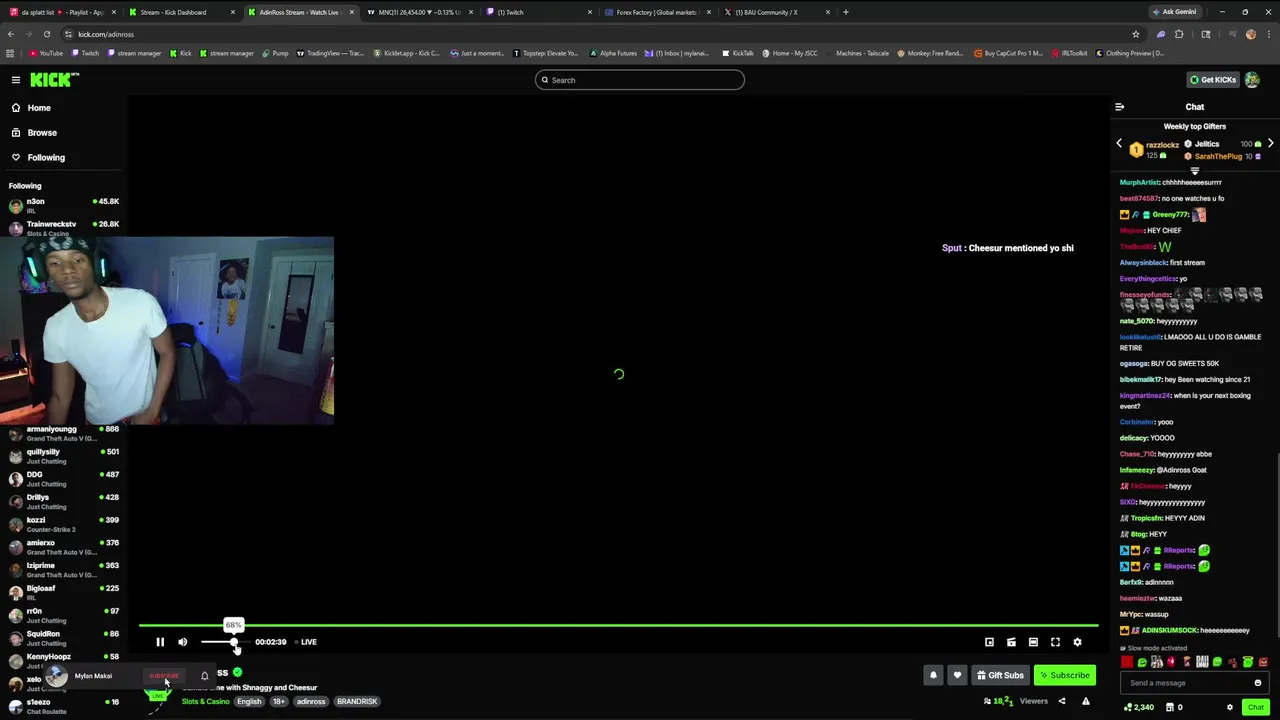Open SquidRon channel in Following list
Image resolution: width=1280 pixels, height=720 pixels.
click(x=64, y=637)
